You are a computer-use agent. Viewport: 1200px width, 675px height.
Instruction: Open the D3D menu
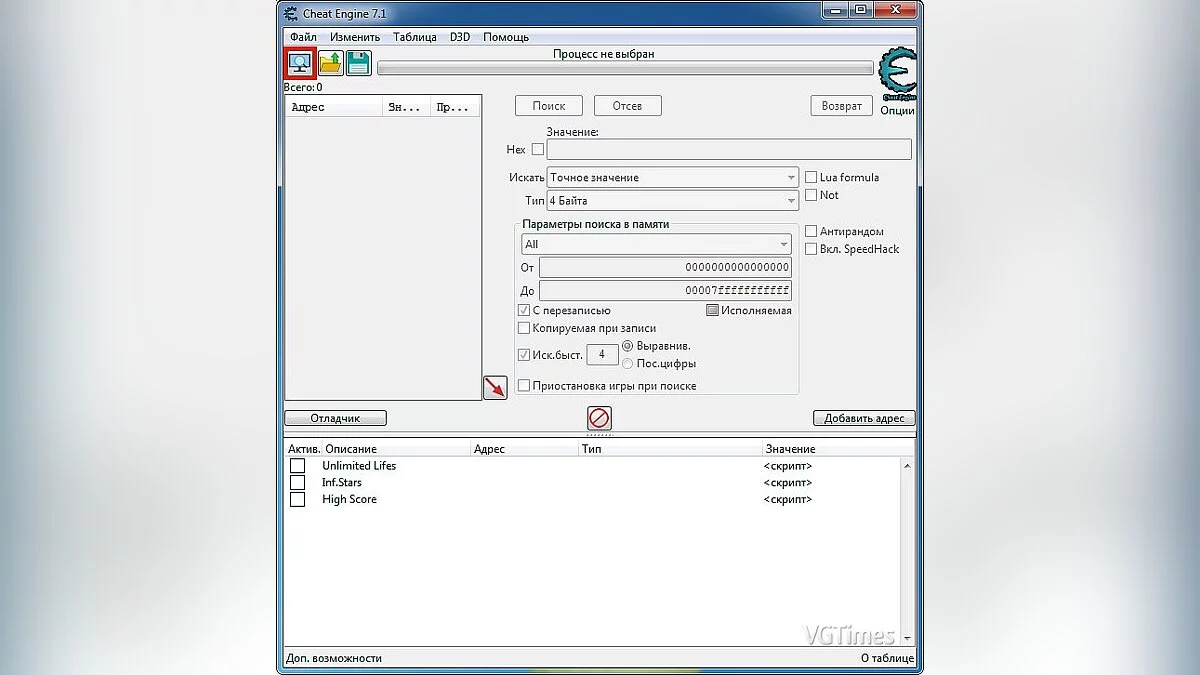pos(460,37)
